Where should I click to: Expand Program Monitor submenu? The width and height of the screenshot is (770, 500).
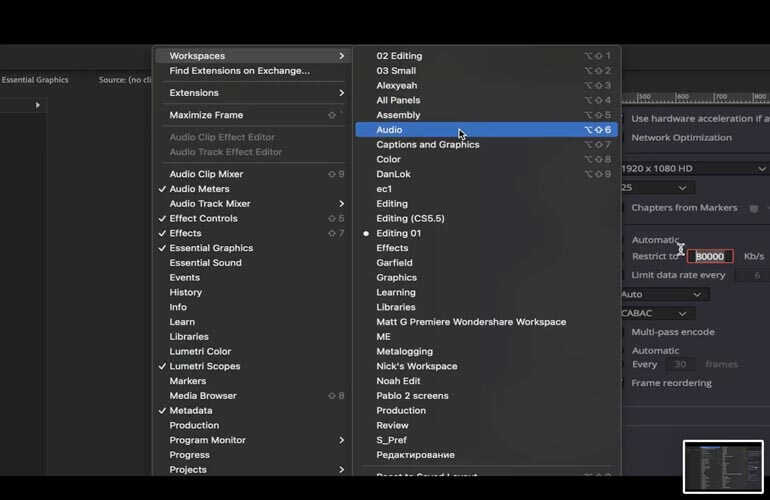tap(253, 440)
